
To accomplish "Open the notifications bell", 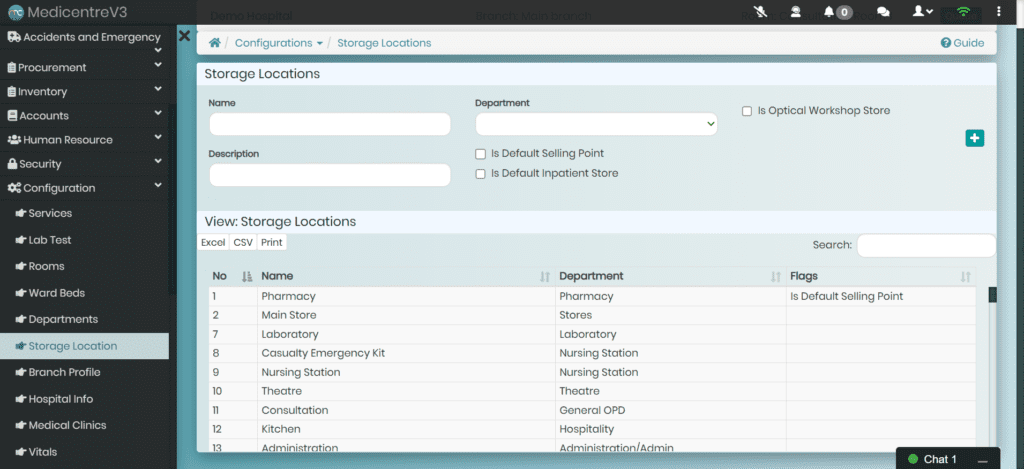I will point(829,12).
